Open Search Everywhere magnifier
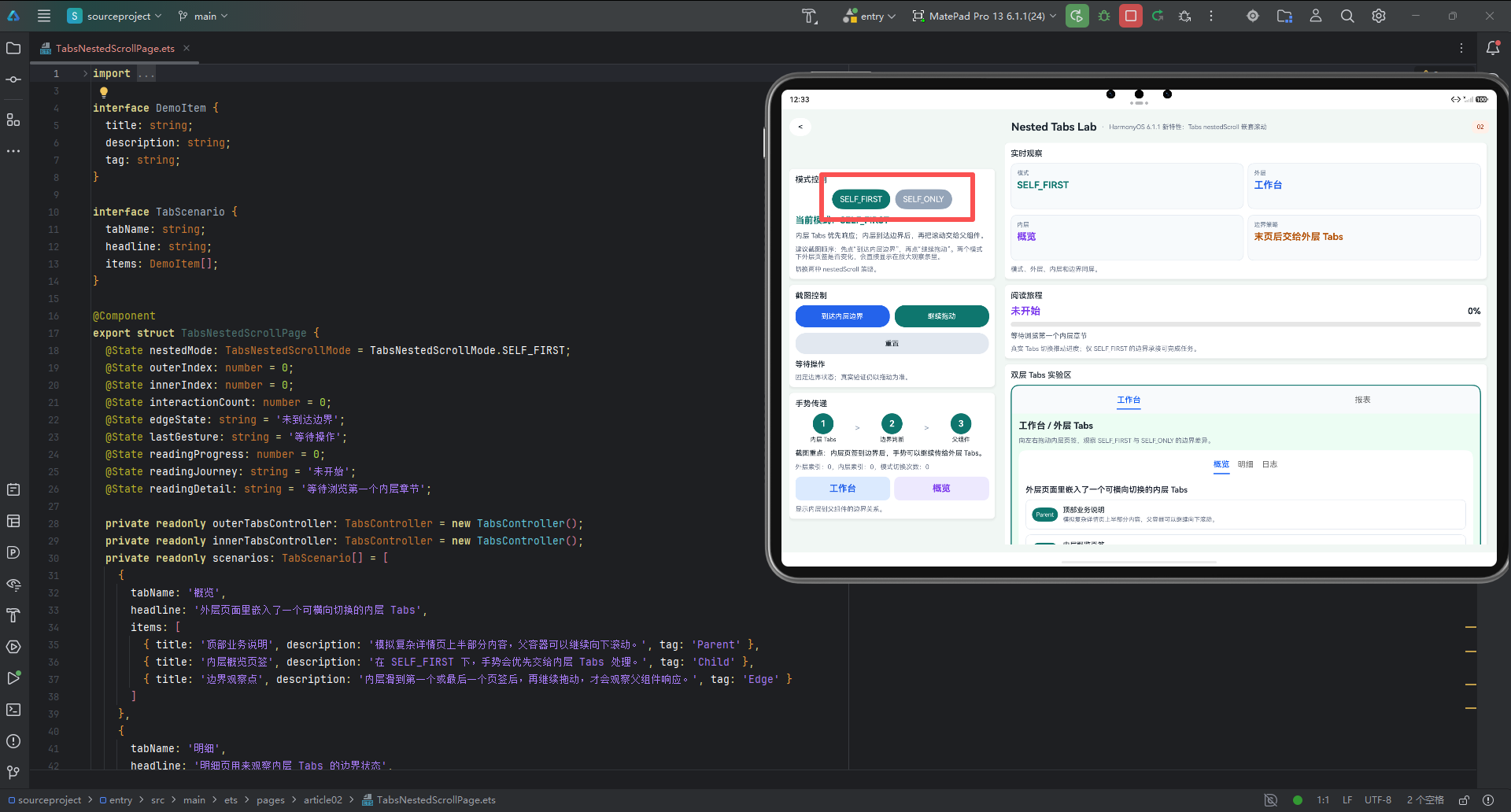The image size is (1511, 812). coord(1347,16)
